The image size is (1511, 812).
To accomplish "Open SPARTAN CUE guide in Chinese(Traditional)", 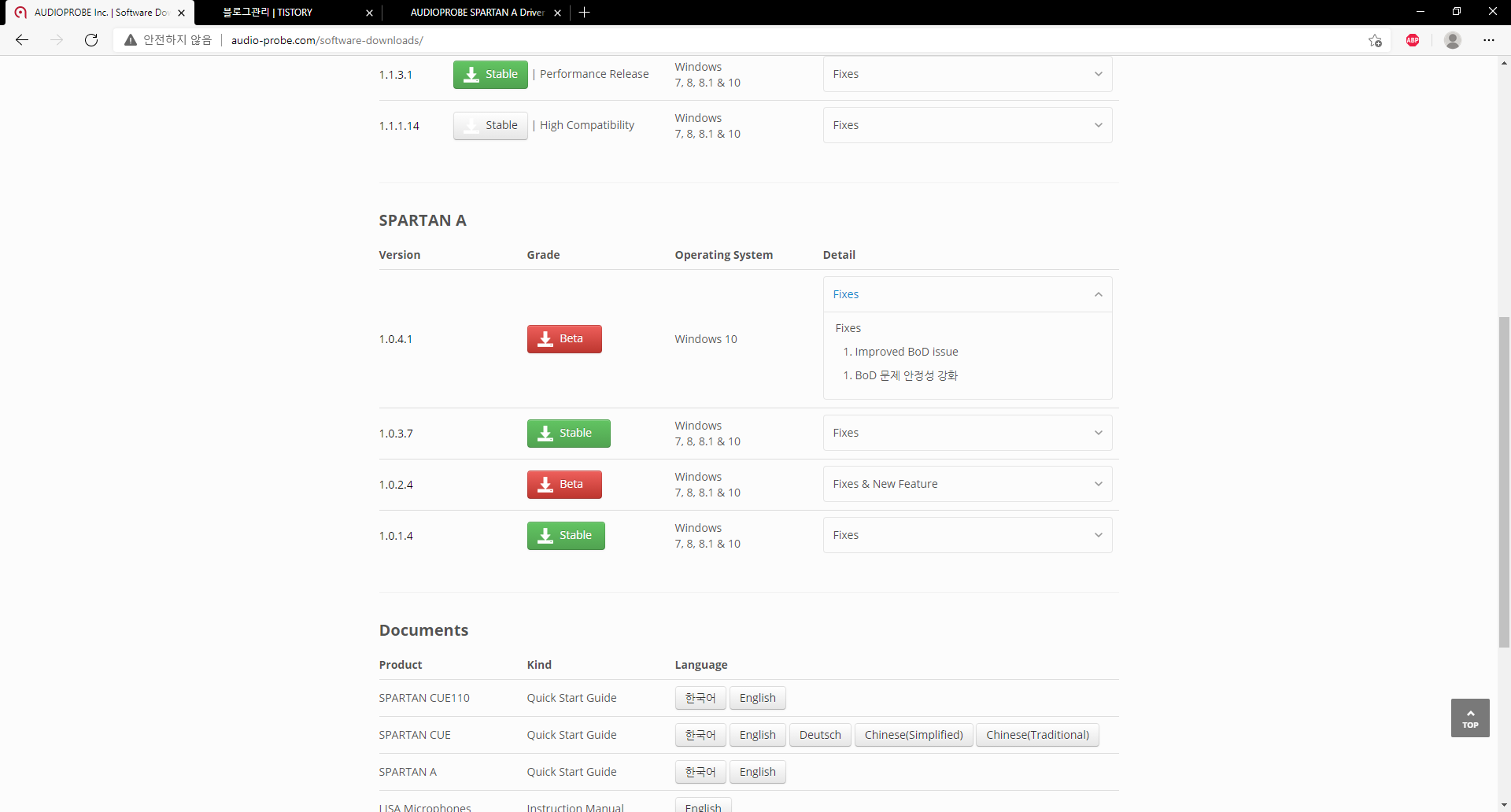I will pyautogui.click(x=1037, y=735).
